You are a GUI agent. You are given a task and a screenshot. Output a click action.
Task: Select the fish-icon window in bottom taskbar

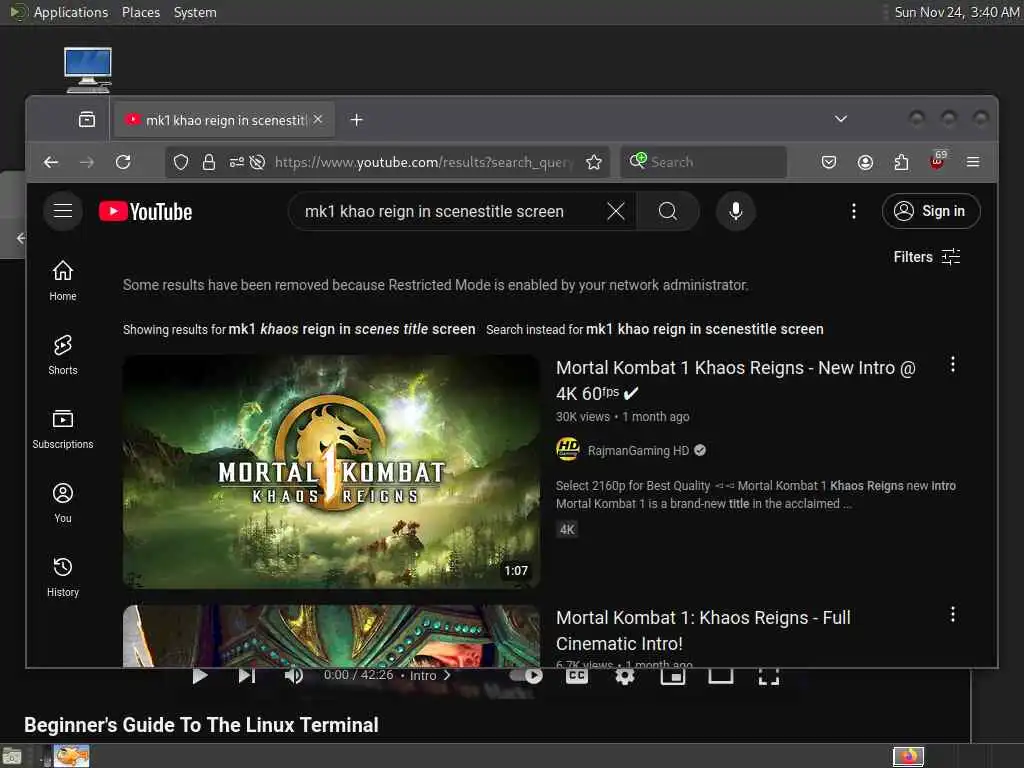click(71, 756)
